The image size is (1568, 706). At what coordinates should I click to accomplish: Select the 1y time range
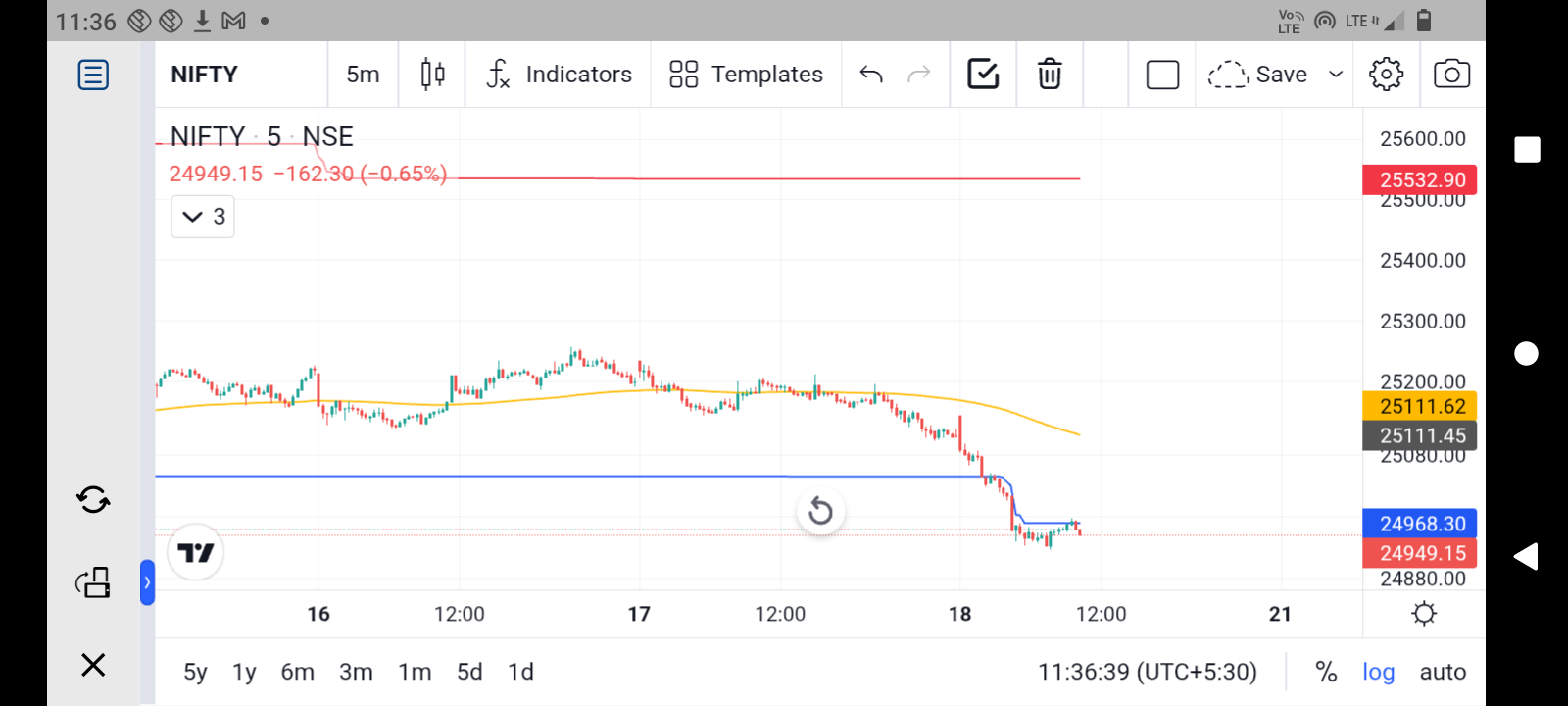(244, 672)
